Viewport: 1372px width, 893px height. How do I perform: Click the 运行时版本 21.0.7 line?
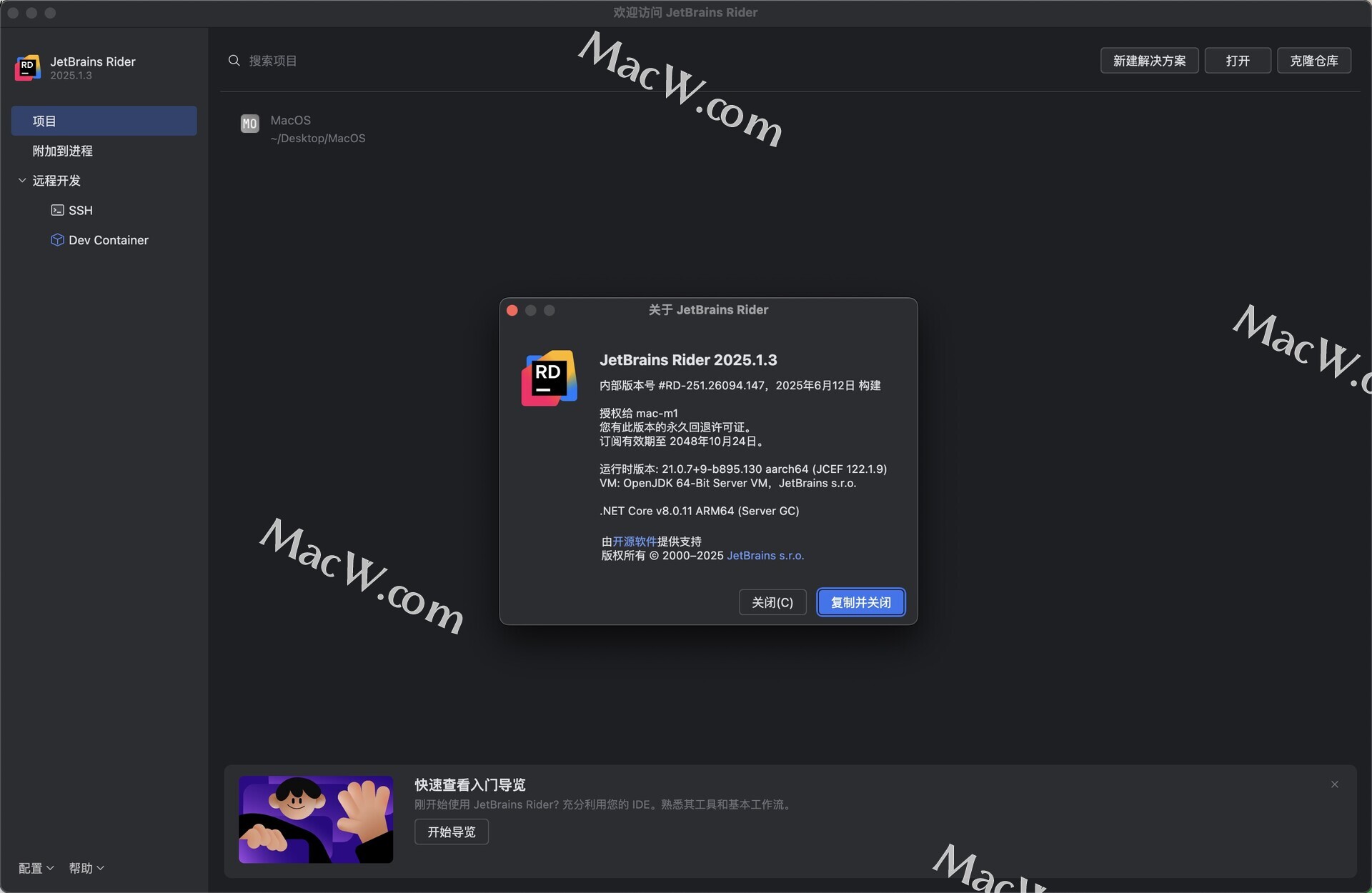(743, 469)
